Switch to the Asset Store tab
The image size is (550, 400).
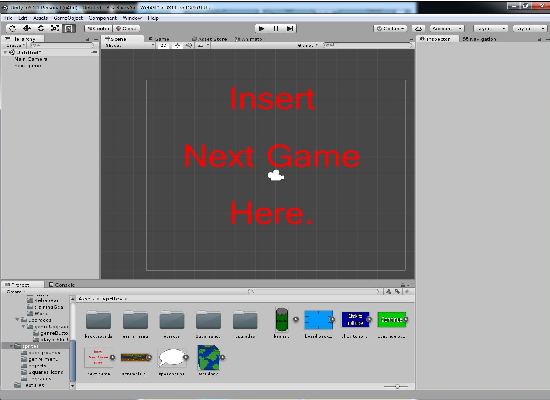pos(210,39)
